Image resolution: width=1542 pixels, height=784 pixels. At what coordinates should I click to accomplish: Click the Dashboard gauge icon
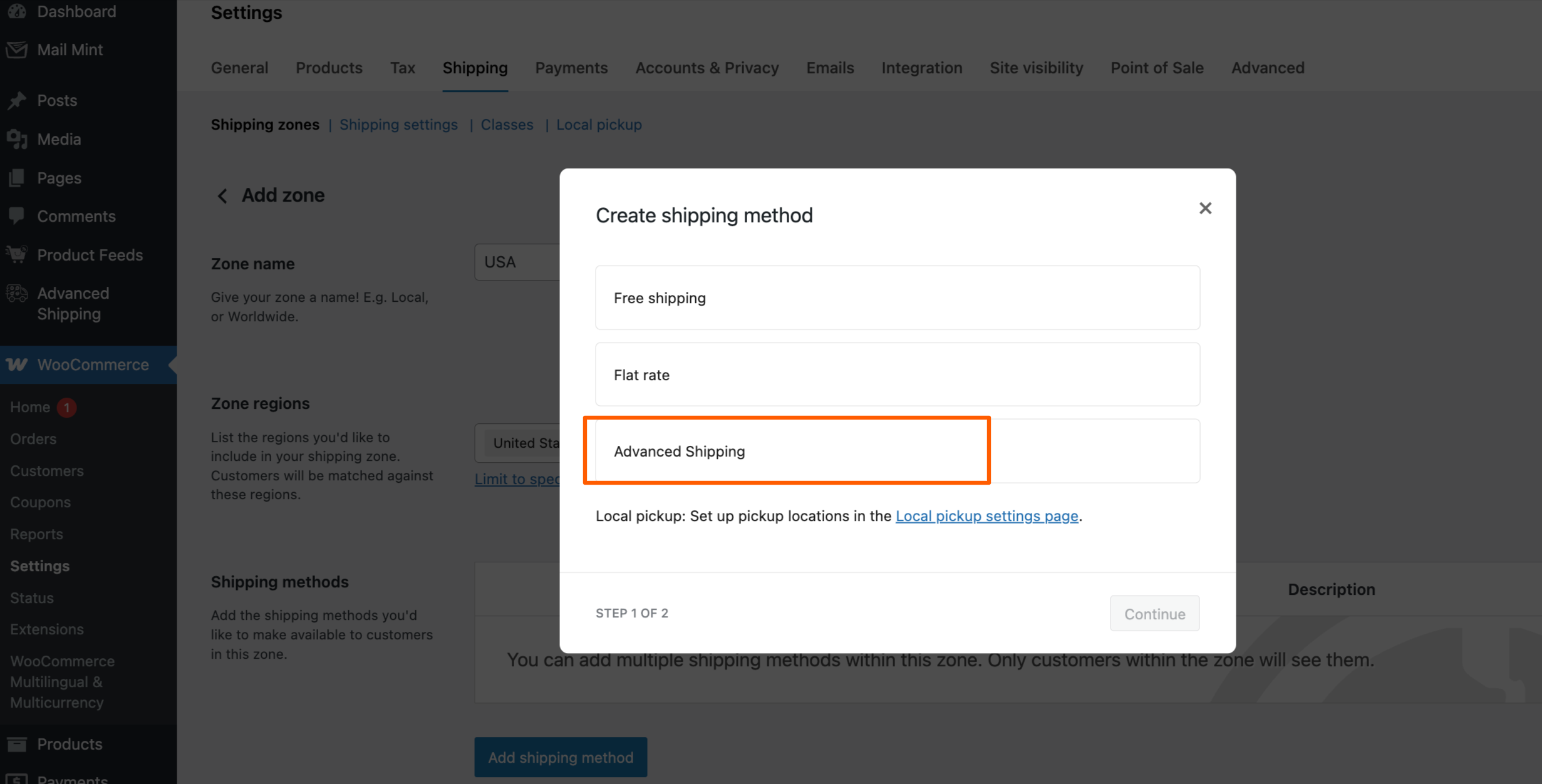click(x=17, y=11)
